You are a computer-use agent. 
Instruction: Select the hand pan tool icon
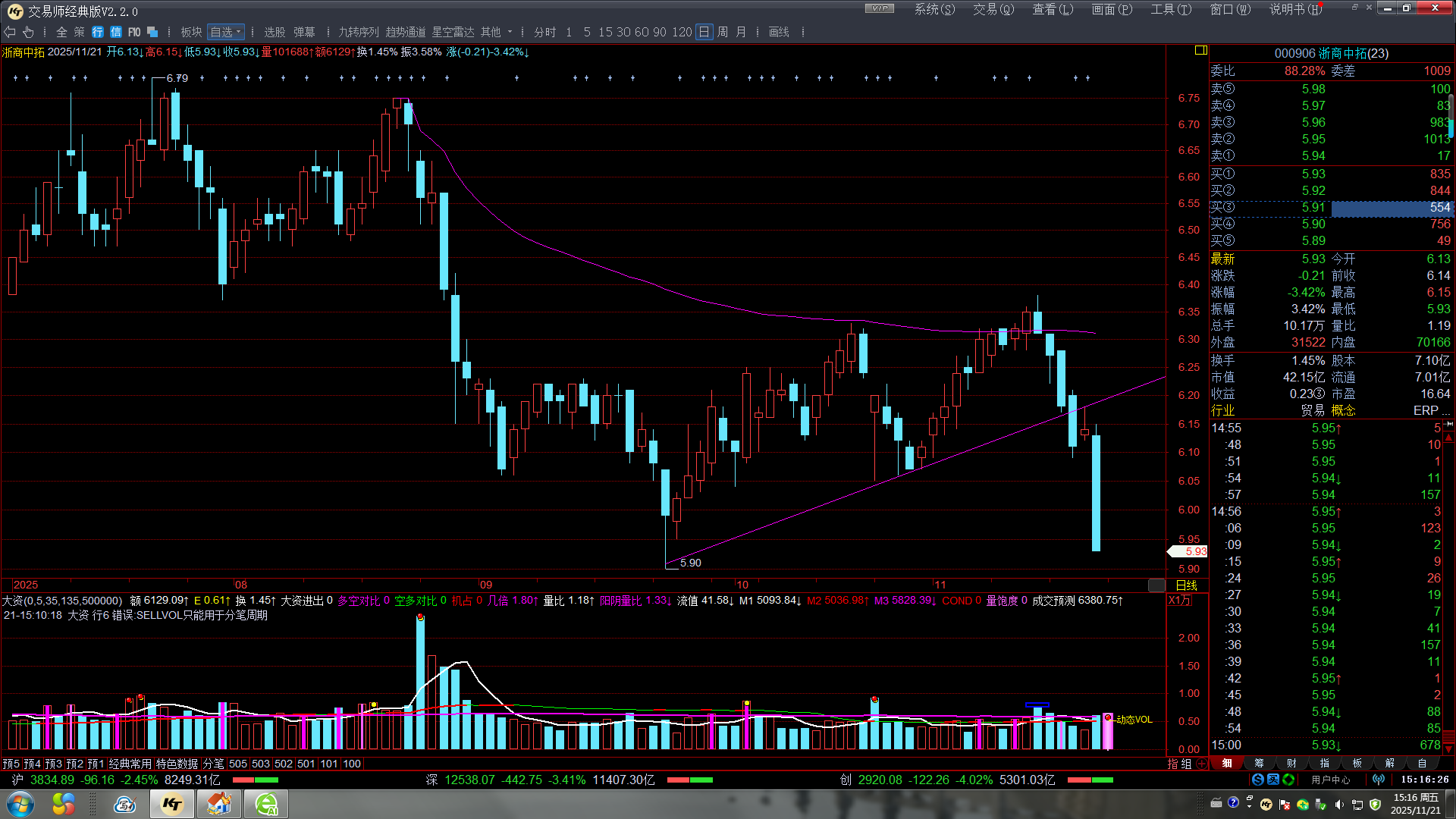[x=29, y=32]
